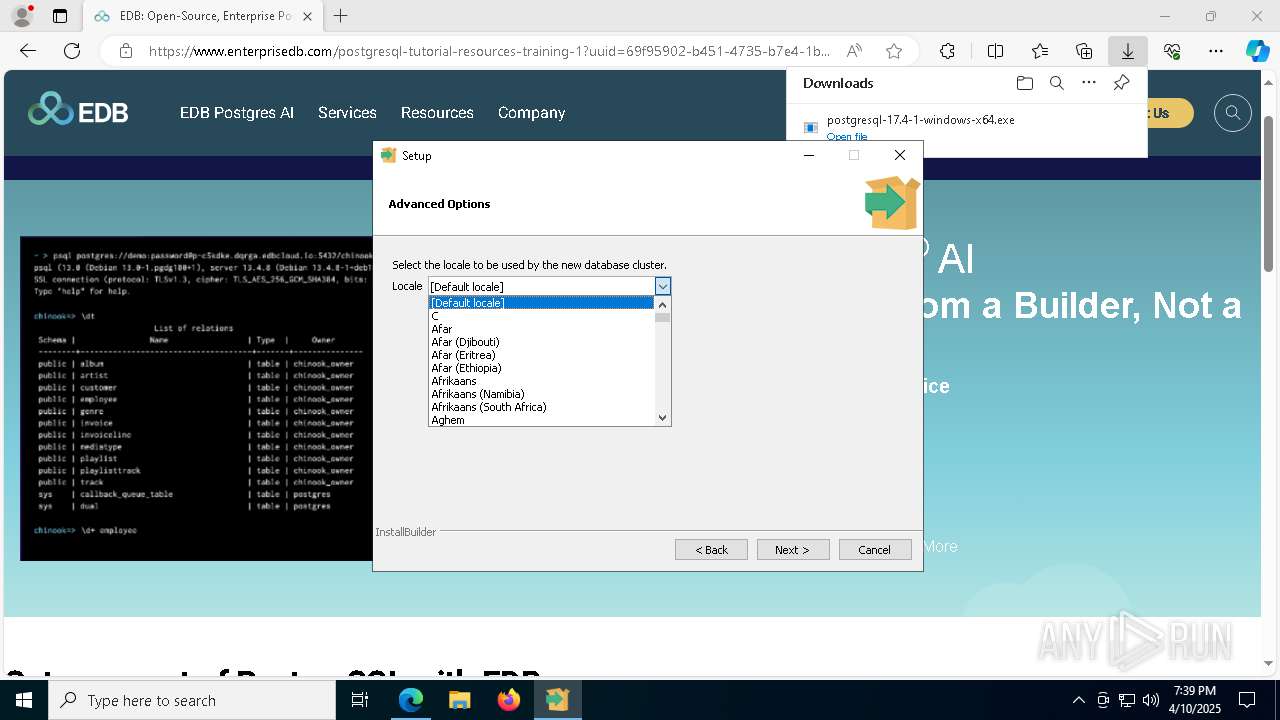Go Back in the Setup wizard
This screenshot has height=720, width=1280.
[x=711, y=549]
